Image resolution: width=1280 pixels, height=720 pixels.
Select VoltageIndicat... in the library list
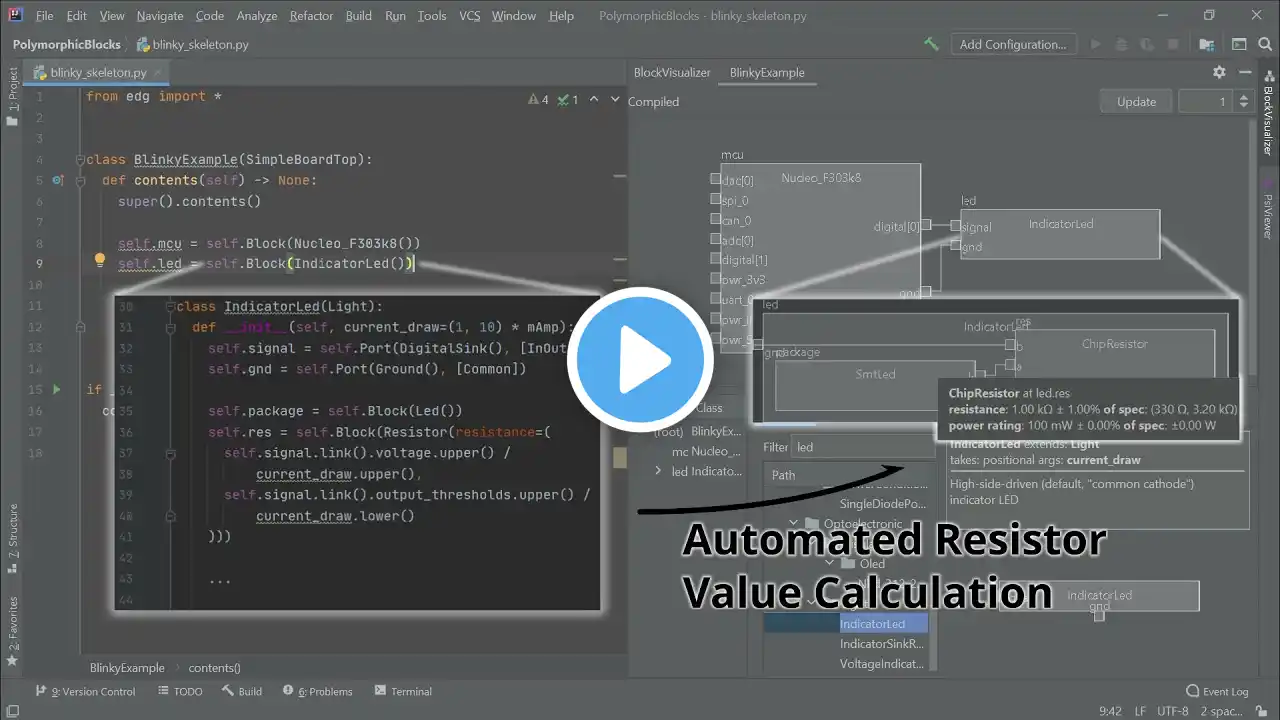click(x=881, y=664)
